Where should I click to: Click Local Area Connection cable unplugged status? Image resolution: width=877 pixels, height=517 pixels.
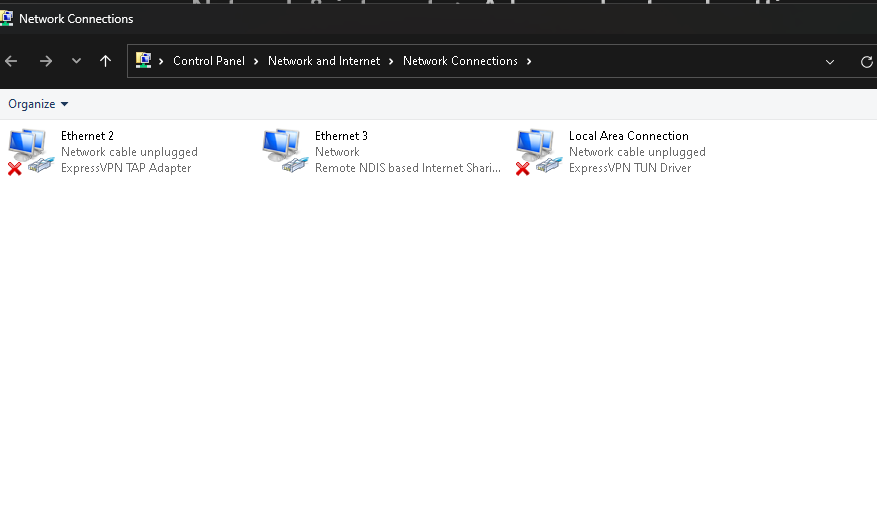point(637,152)
